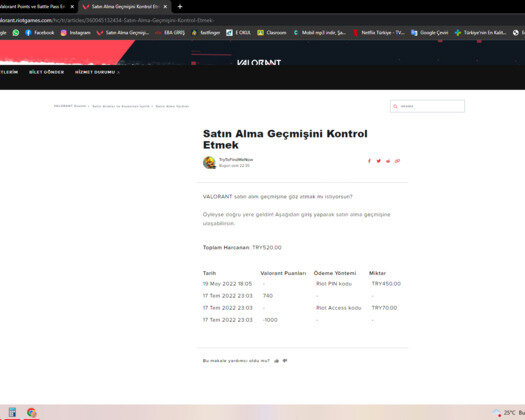Screen dimensions: 525x420
Task: Open the Netflix Türkiye bookmark
Action: [x=379, y=32]
